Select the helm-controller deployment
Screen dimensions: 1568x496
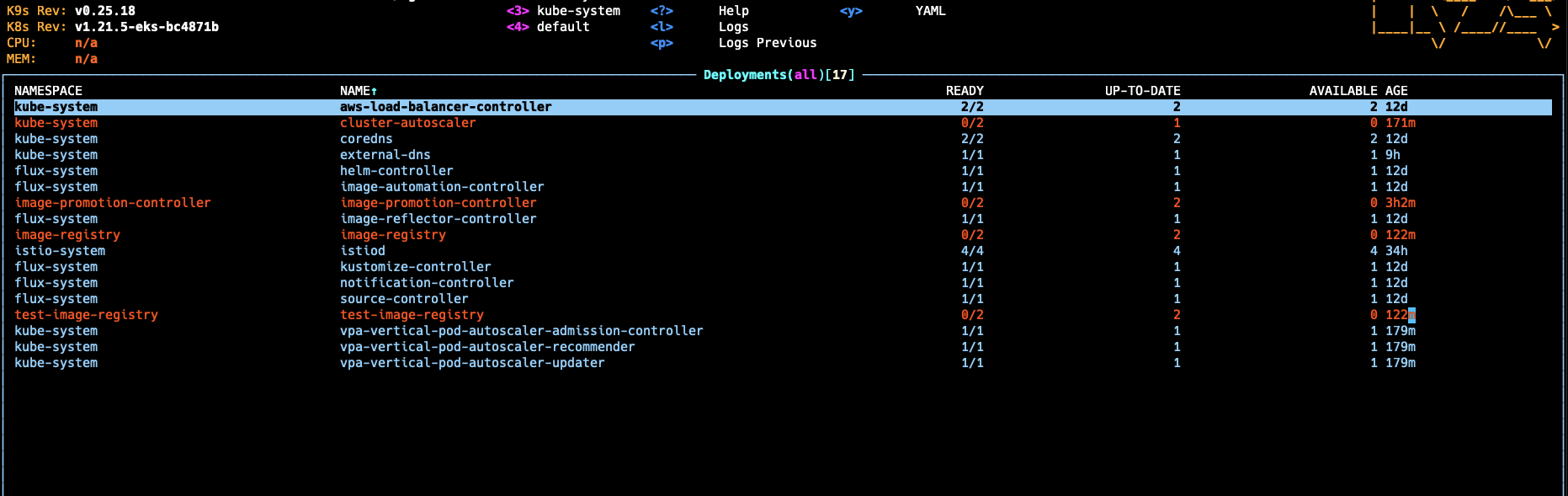point(396,171)
